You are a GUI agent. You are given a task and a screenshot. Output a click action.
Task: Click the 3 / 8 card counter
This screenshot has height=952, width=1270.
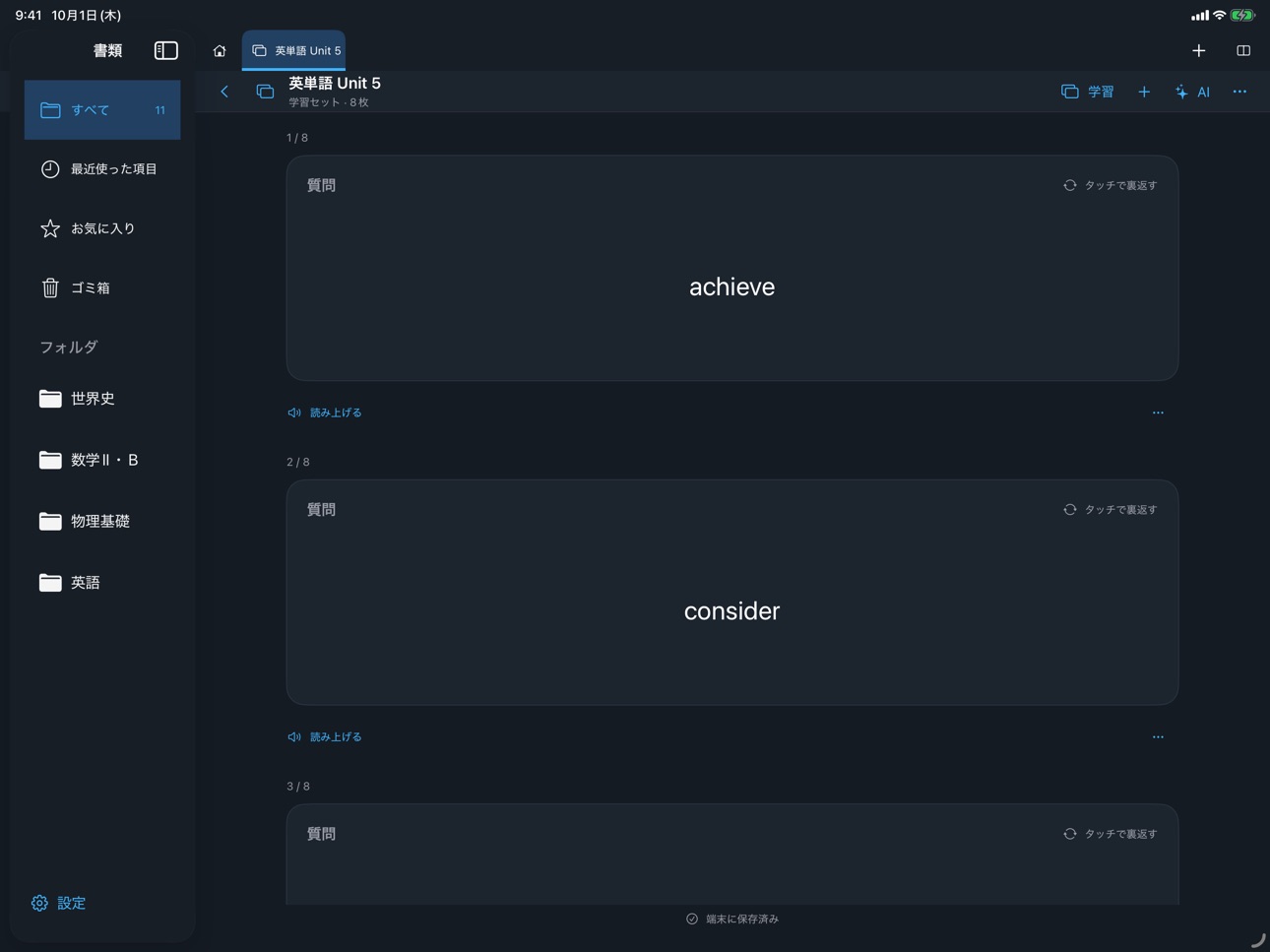click(x=298, y=787)
